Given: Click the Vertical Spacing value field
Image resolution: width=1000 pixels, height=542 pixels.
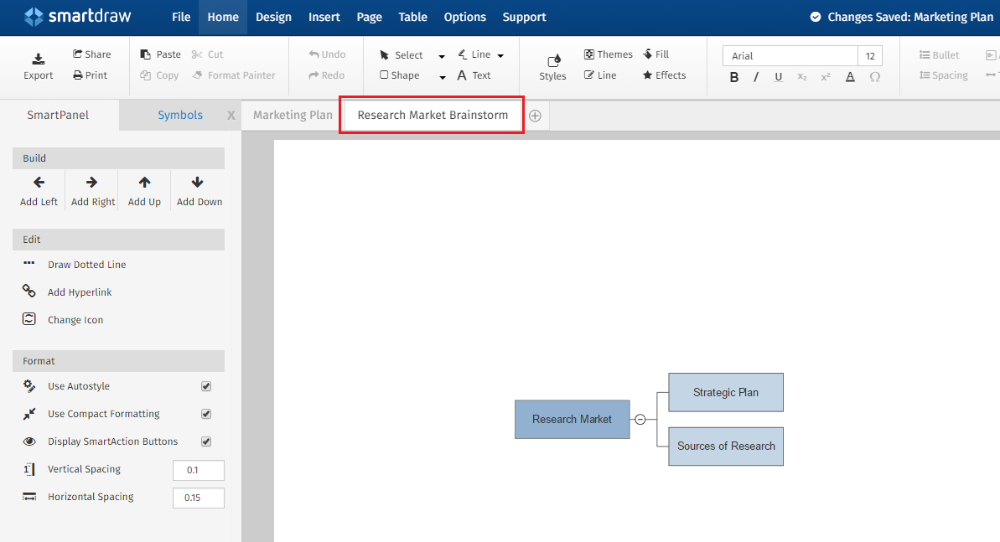Looking at the screenshot, I should click(x=198, y=470).
